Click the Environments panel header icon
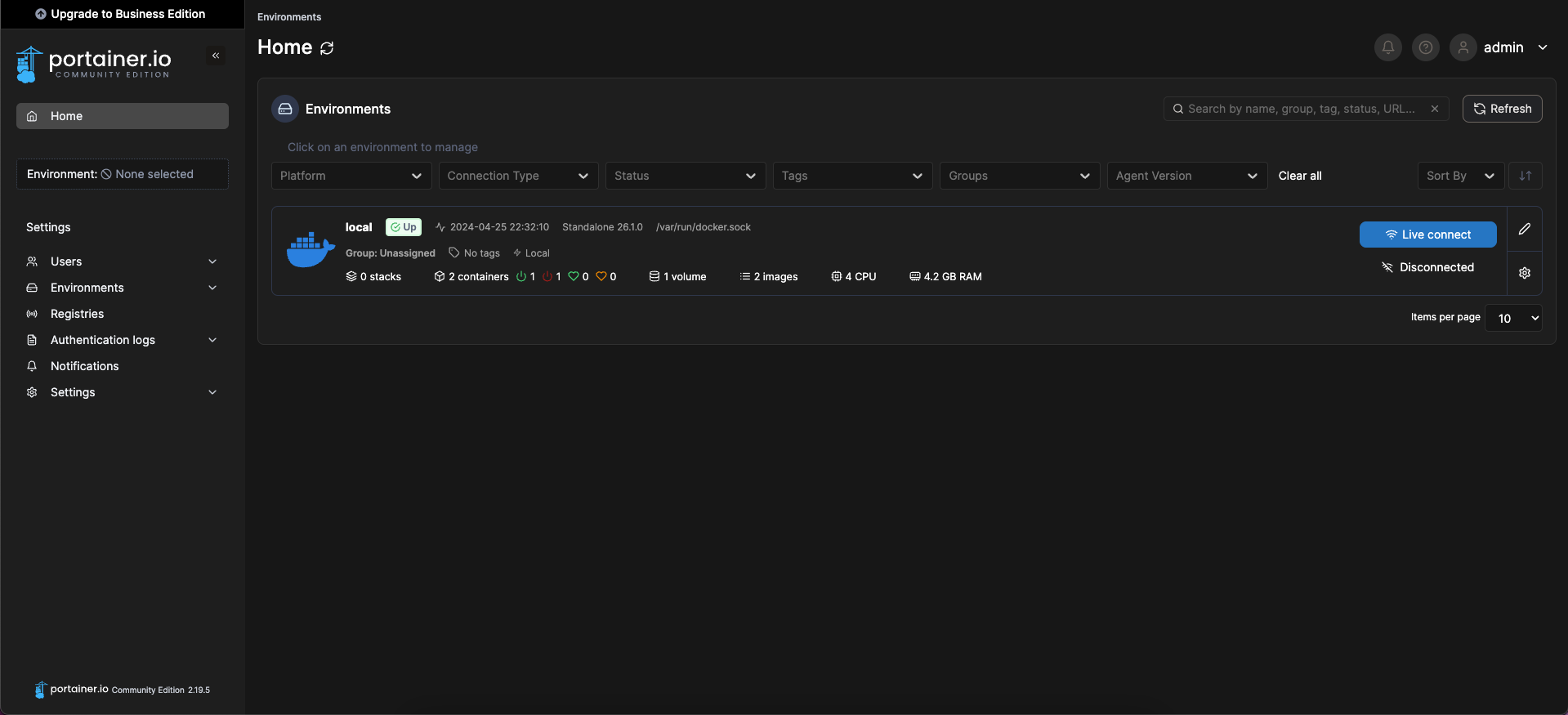 coord(285,109)
